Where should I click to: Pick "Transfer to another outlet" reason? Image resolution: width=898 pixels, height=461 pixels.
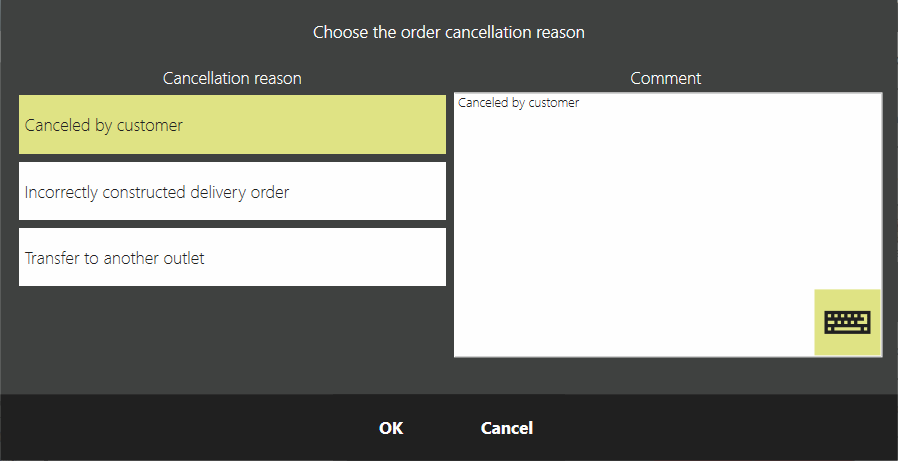(232, 257)
